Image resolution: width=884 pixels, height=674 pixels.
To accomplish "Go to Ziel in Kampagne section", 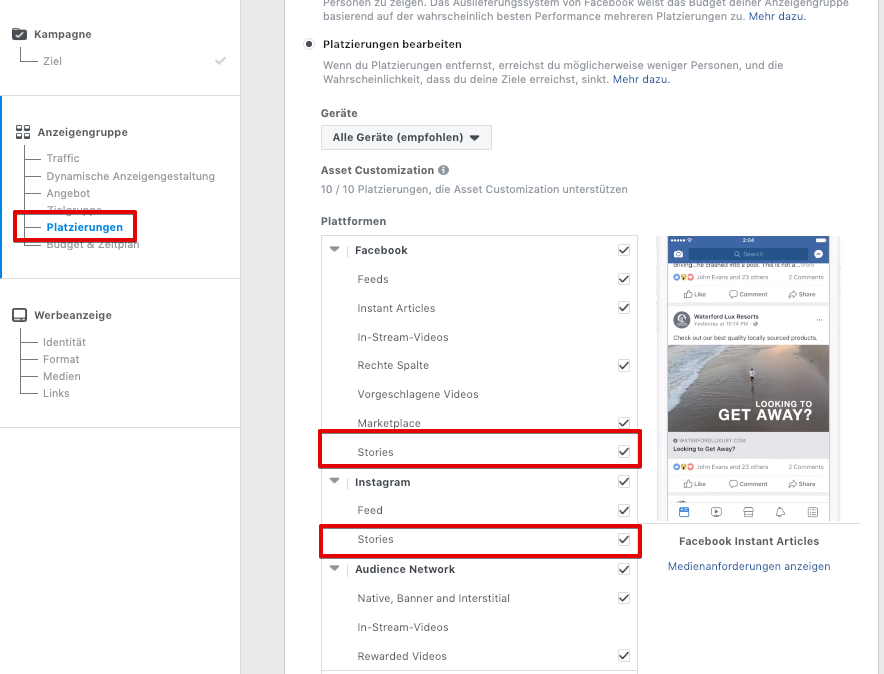I will (52, 61).
